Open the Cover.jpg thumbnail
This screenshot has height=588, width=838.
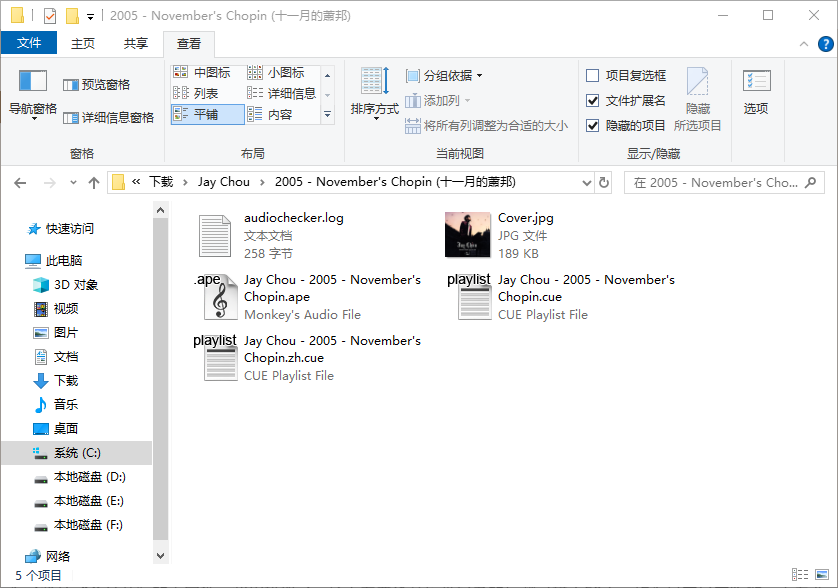click(x=467, y=234)
